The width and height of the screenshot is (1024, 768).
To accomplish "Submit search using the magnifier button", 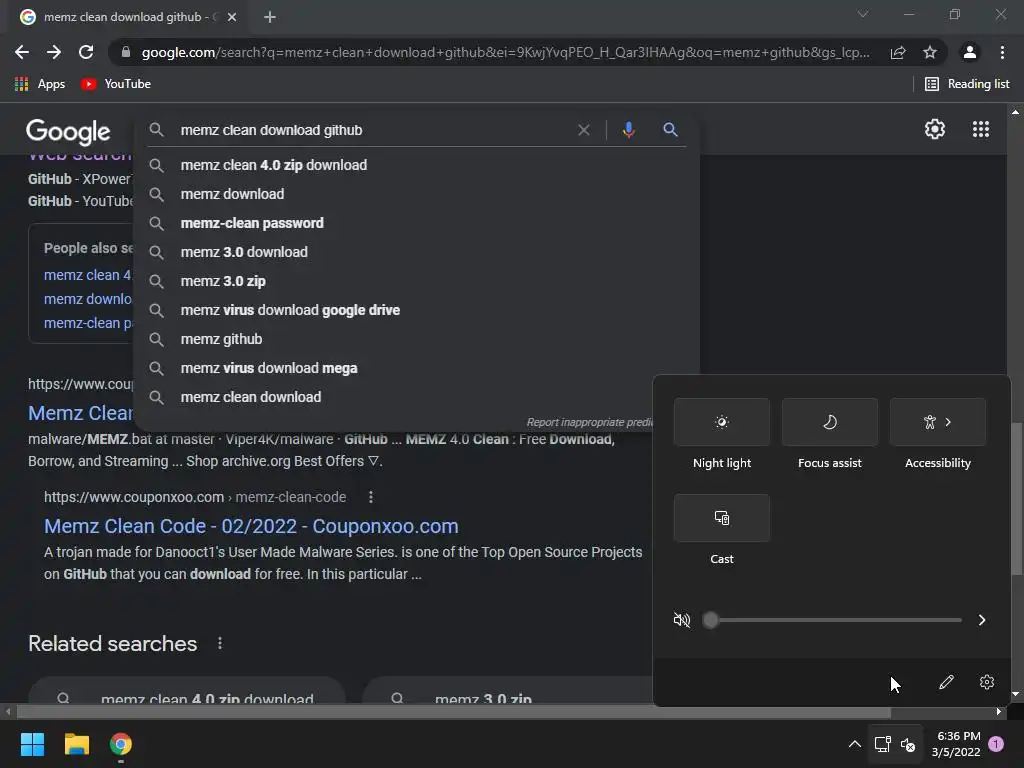I will pyautogui.click(x=670, y=130).
